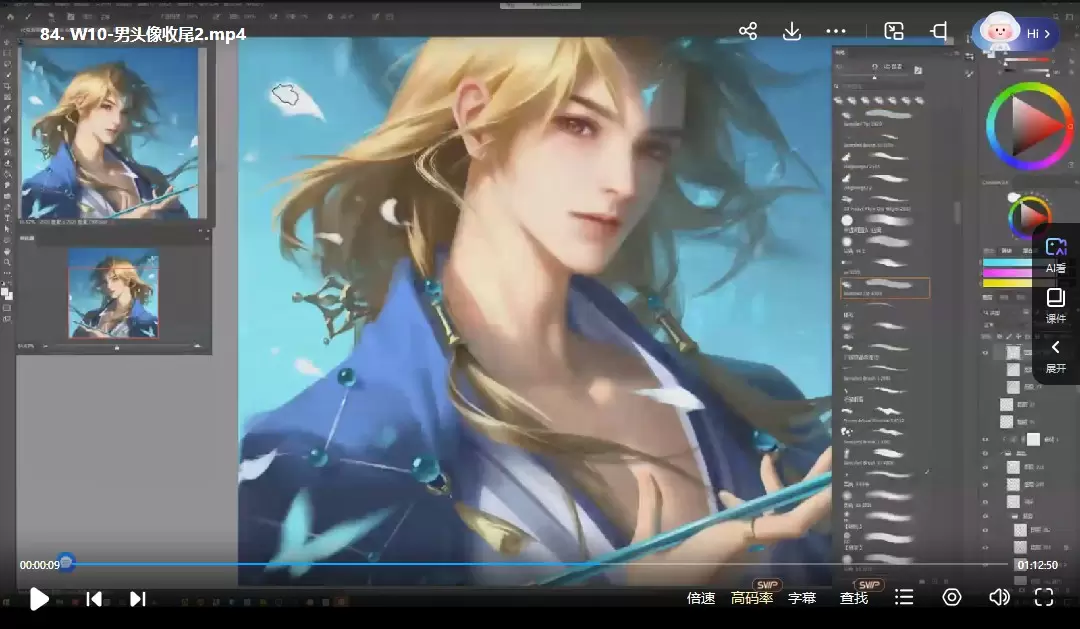This screenshot has width=1080, height=629.
Task: Click the foreground/background color swatches
Action: [x=7, y=293]
